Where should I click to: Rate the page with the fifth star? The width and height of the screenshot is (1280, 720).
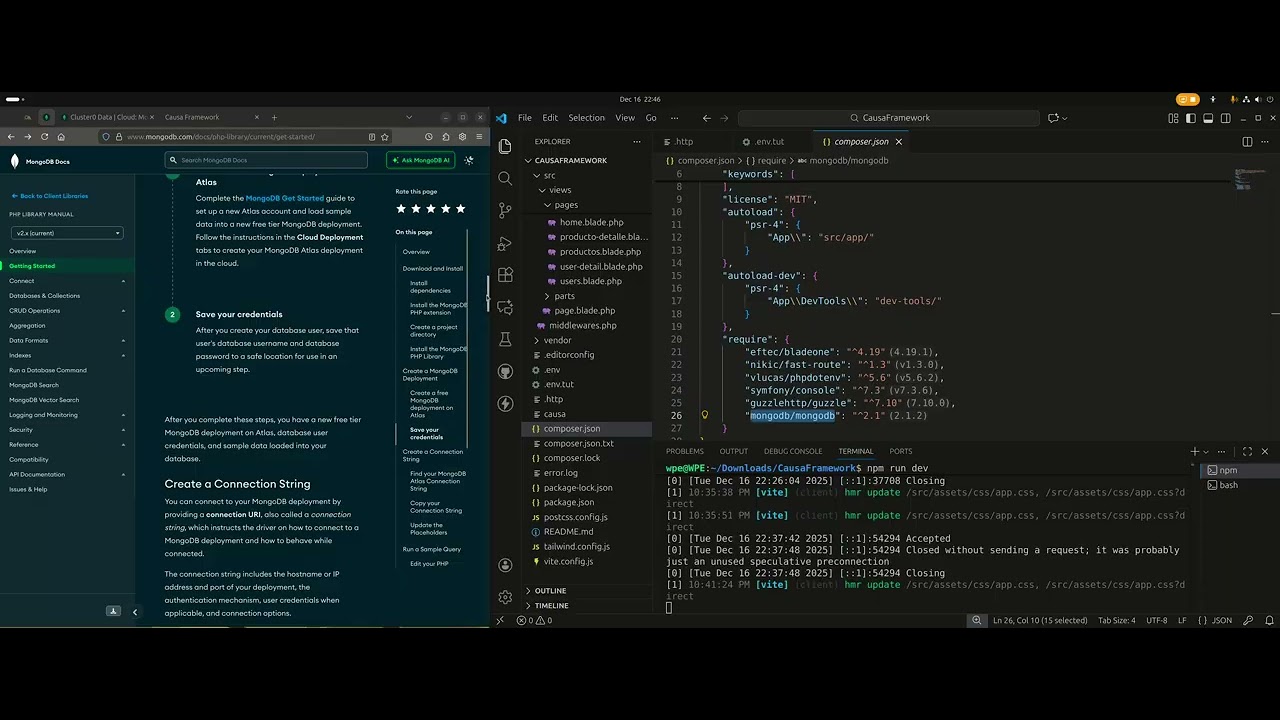point(460,209)
